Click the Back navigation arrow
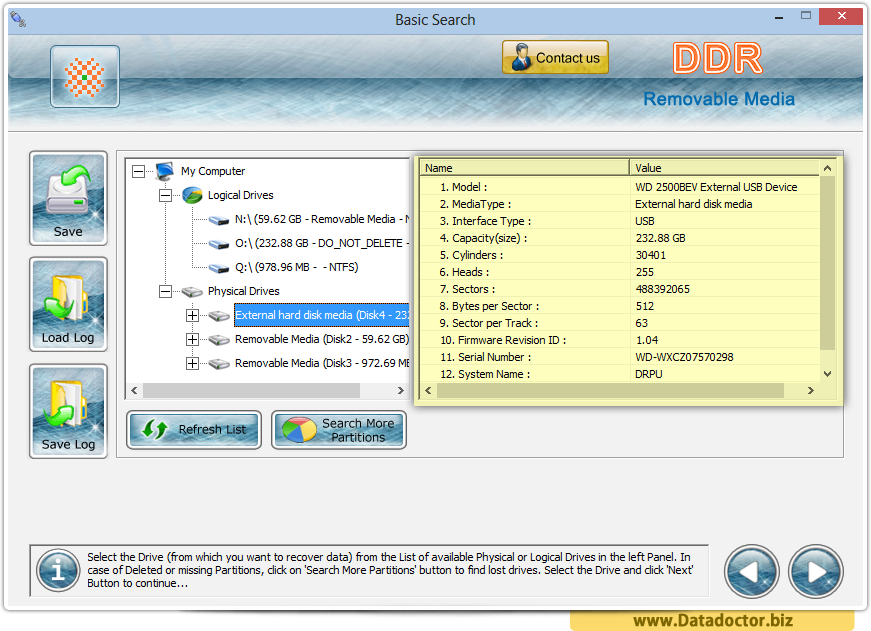Screen dimensions: 871x631 (x=751, y=571)
